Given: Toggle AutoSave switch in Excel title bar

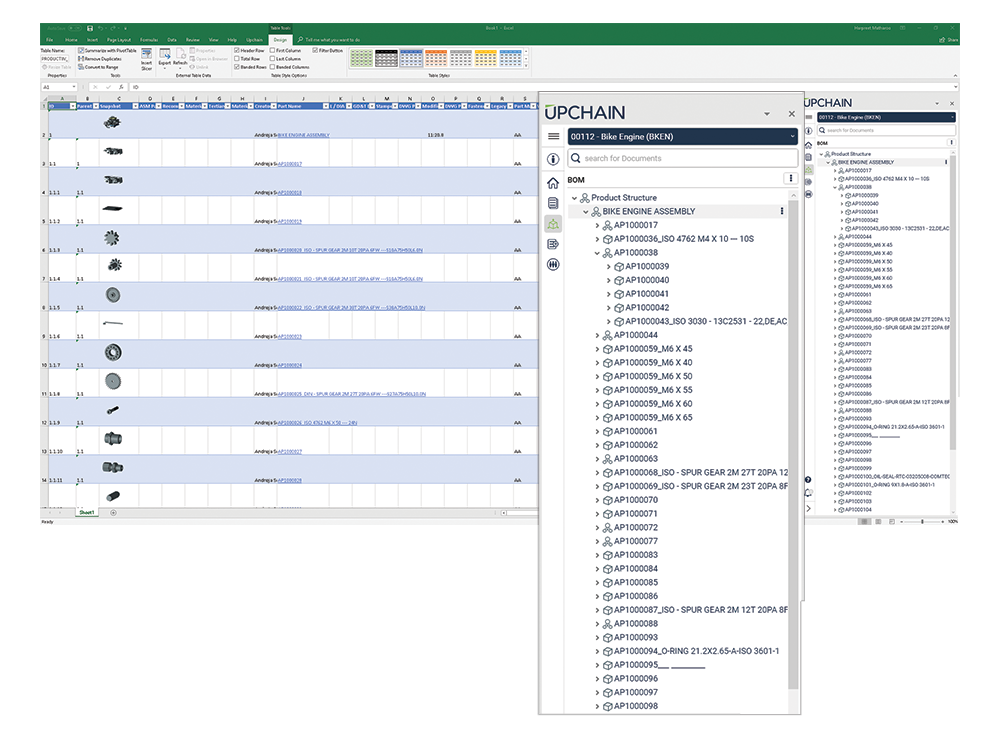Looking at the screenshot, I should [74, 28].
